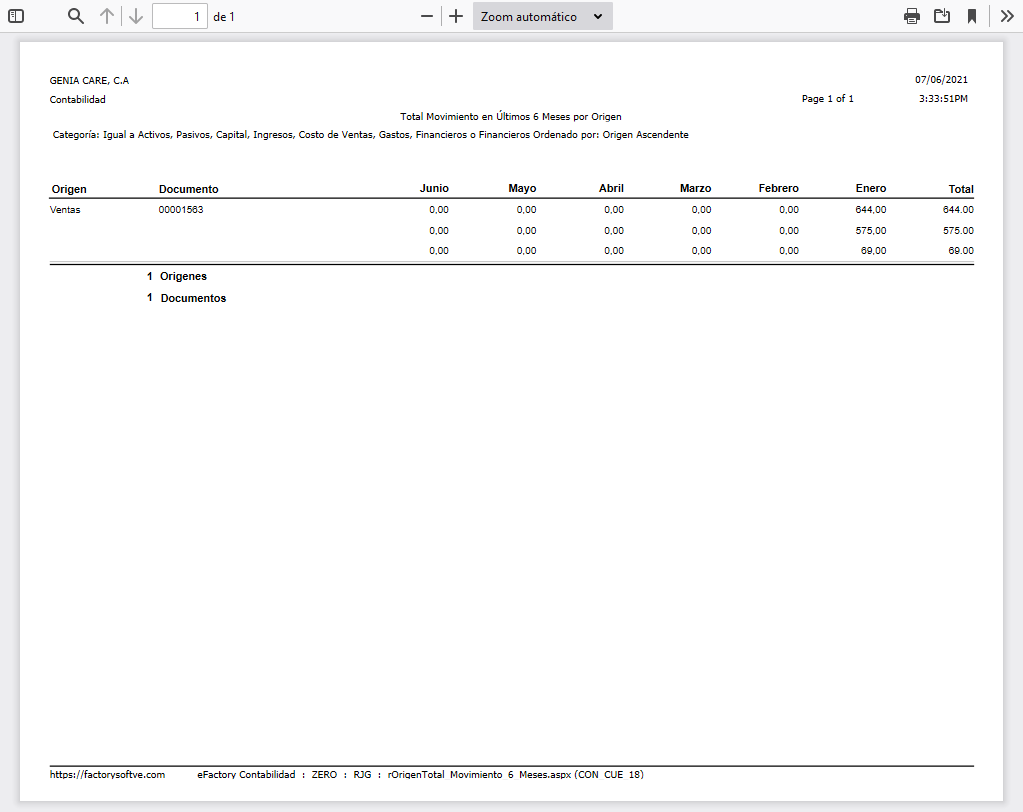Zoom in with the plus button

coord(456,16)
